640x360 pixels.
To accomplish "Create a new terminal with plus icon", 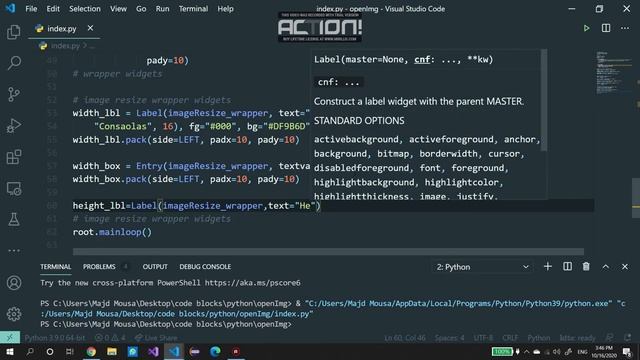I will click(548, 267).
